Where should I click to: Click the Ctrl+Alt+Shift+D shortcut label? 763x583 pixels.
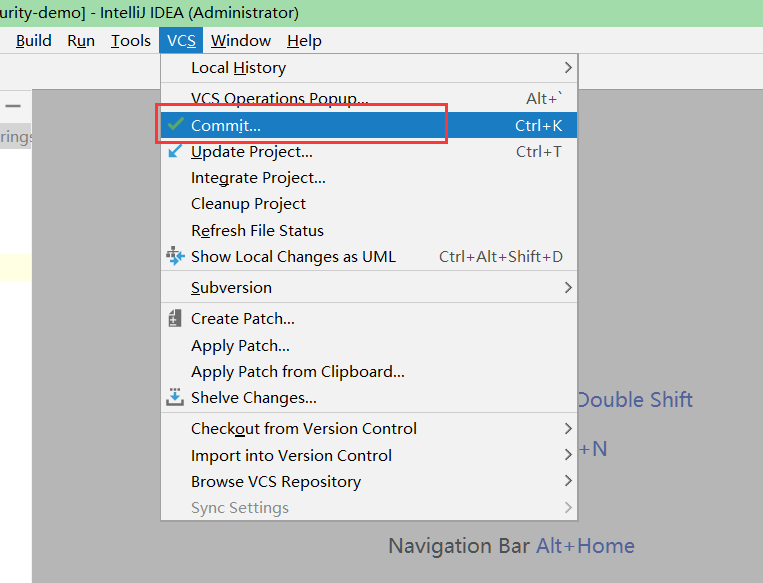501,256
